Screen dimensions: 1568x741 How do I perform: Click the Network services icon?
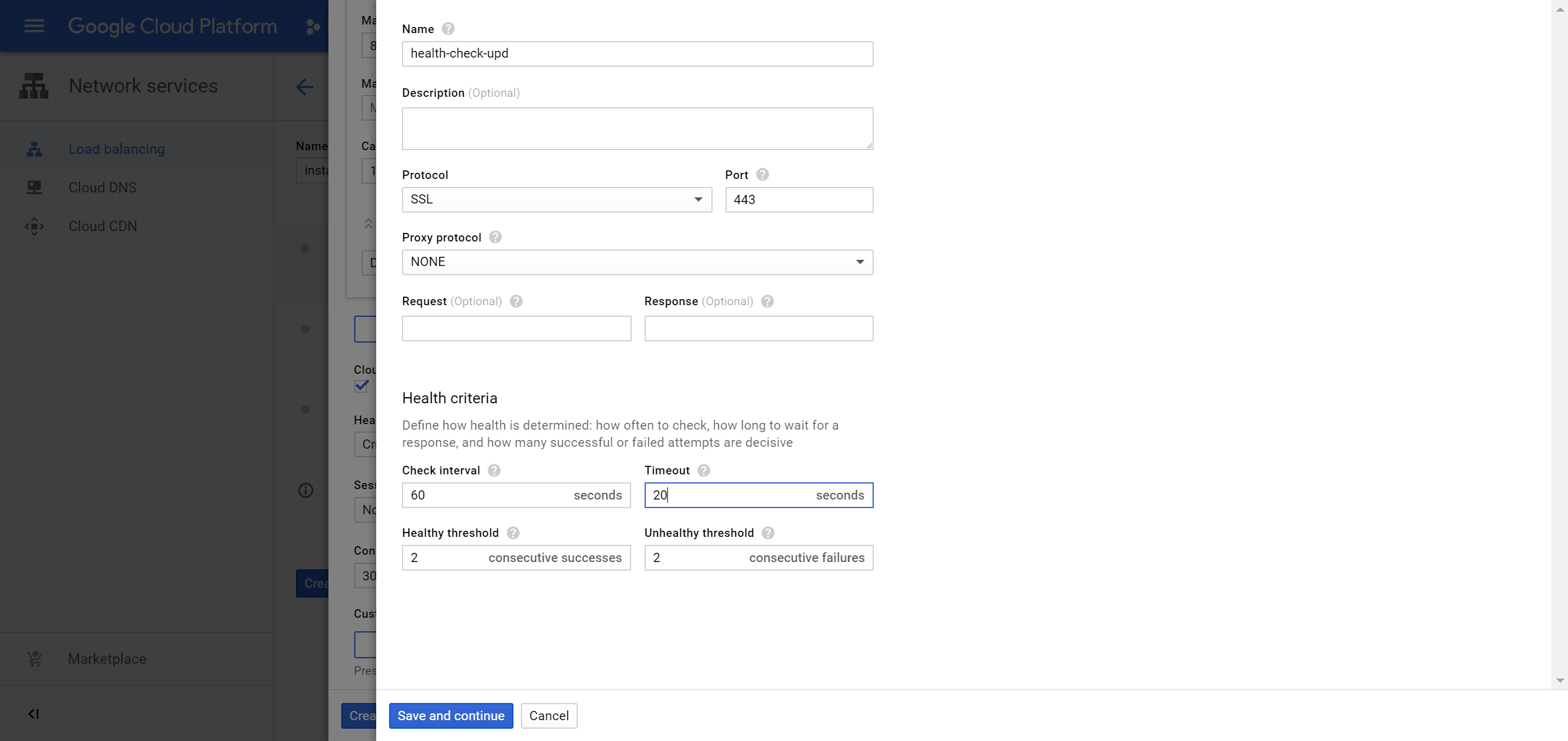34,86
